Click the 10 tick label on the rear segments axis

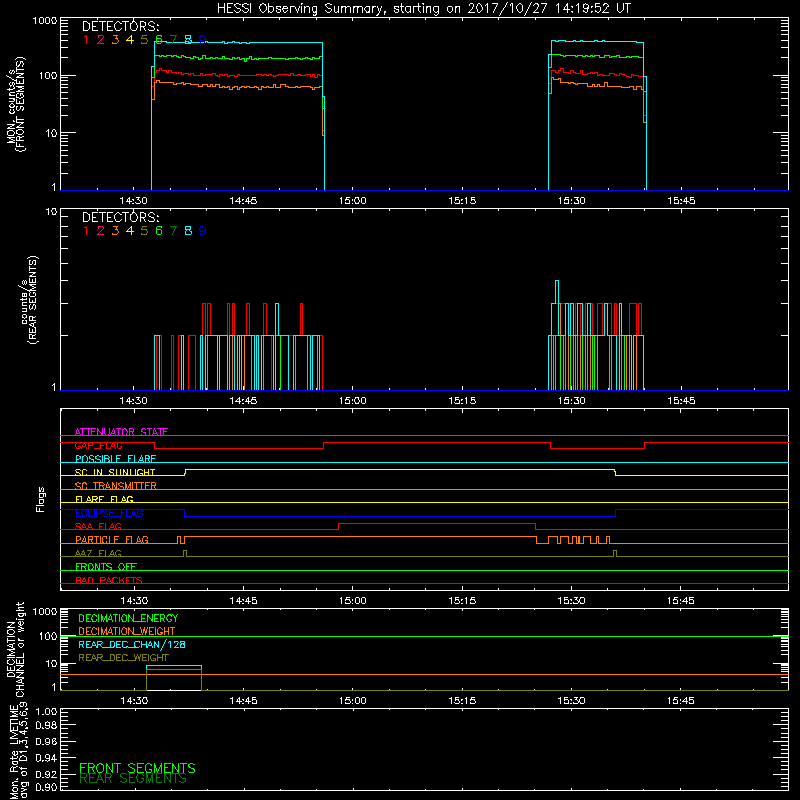(52, 212)
